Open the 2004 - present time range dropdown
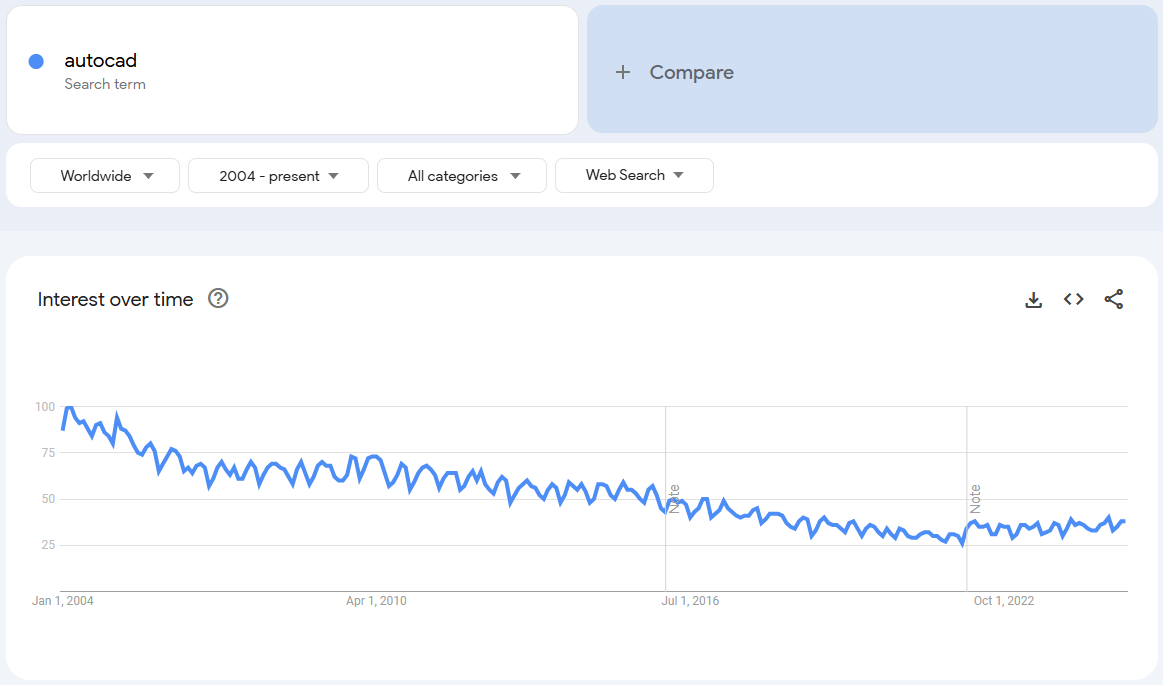The height and width of the screenshot is (685, 1163). click(278, 176)
